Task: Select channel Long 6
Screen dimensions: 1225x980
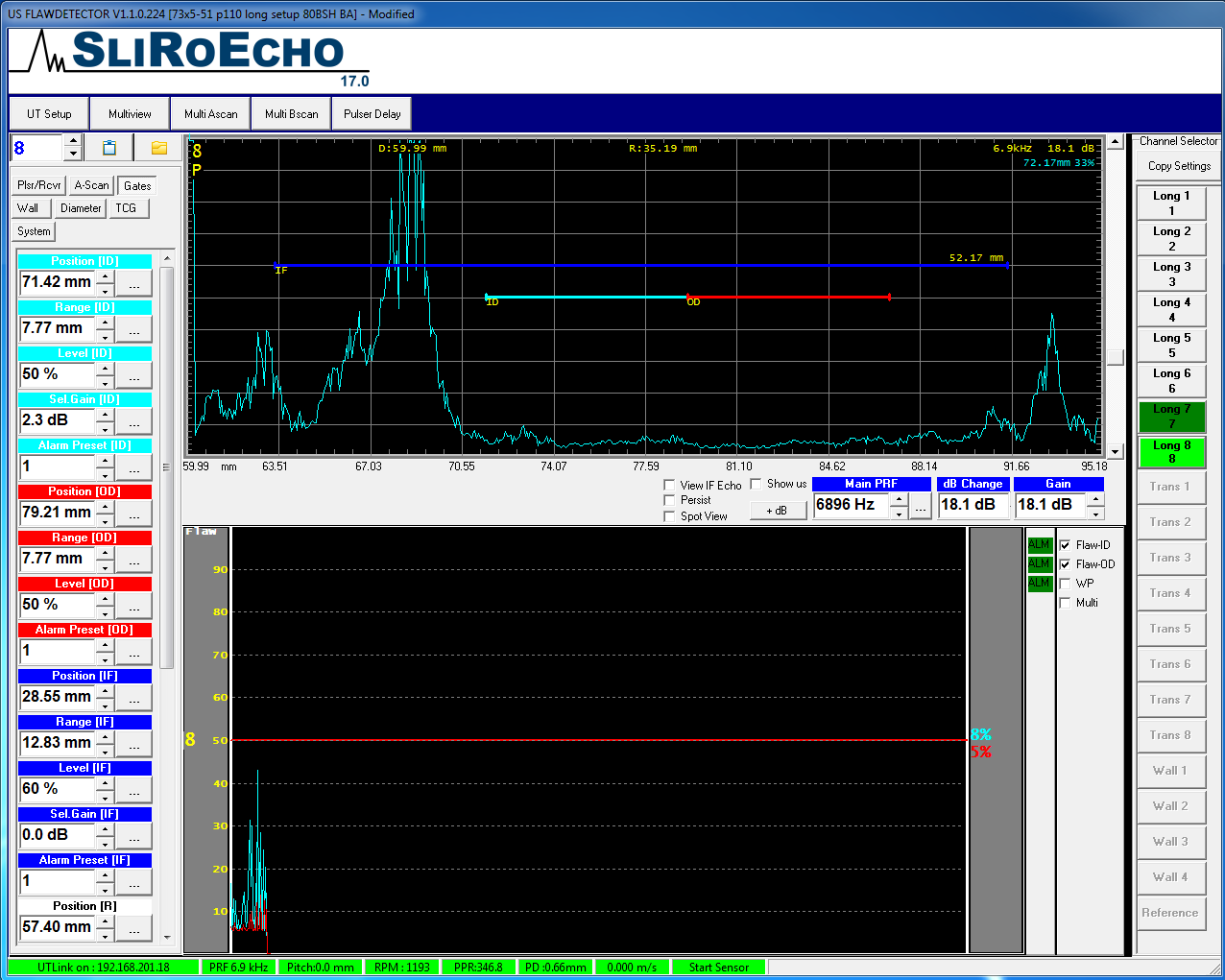Action: click(1171, 380)
